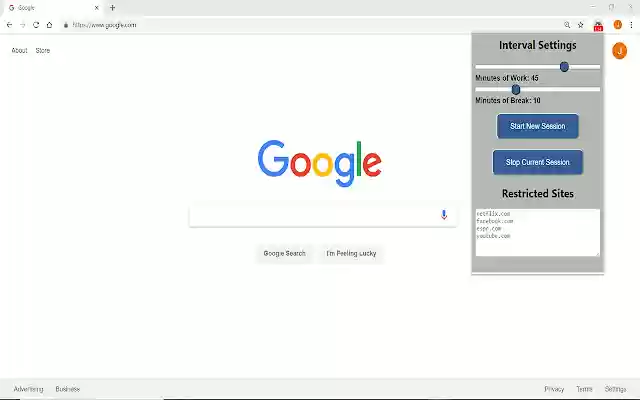Screen dimensions: 640x400
Task: Click the Google search input box
Action: coord(322,215)
